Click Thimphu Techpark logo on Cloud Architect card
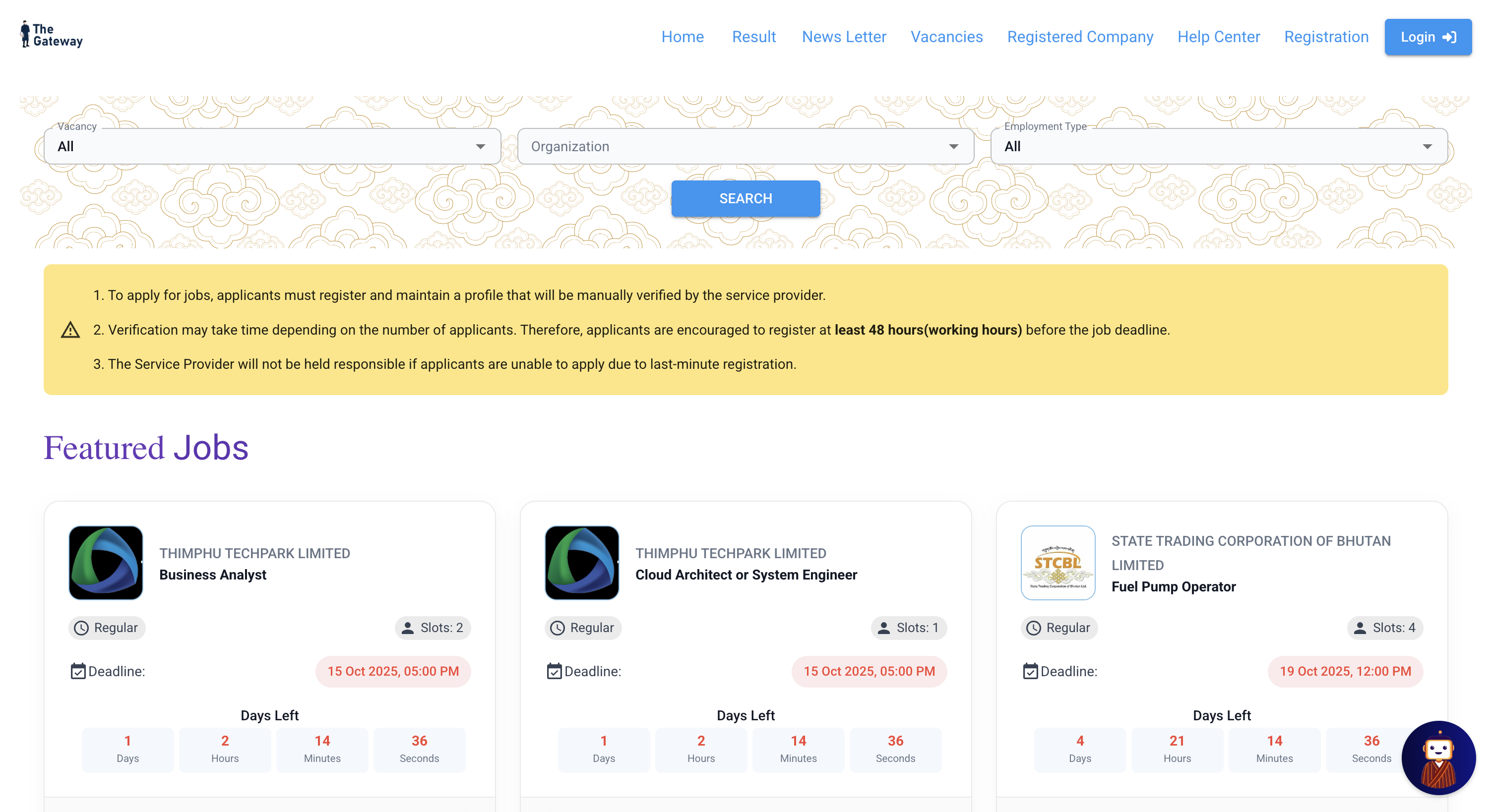1493x812 pixels. point(582,562)
